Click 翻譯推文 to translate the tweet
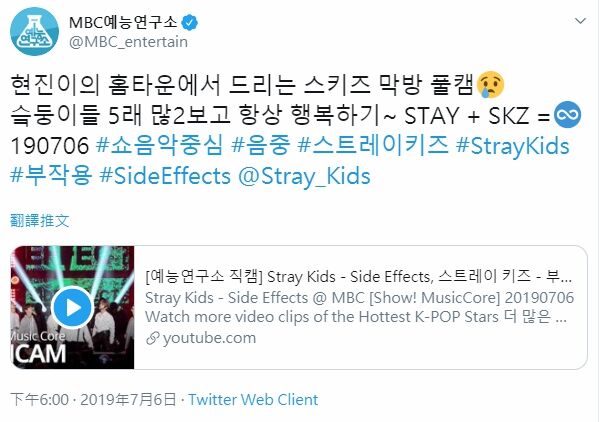 (39, 220)
